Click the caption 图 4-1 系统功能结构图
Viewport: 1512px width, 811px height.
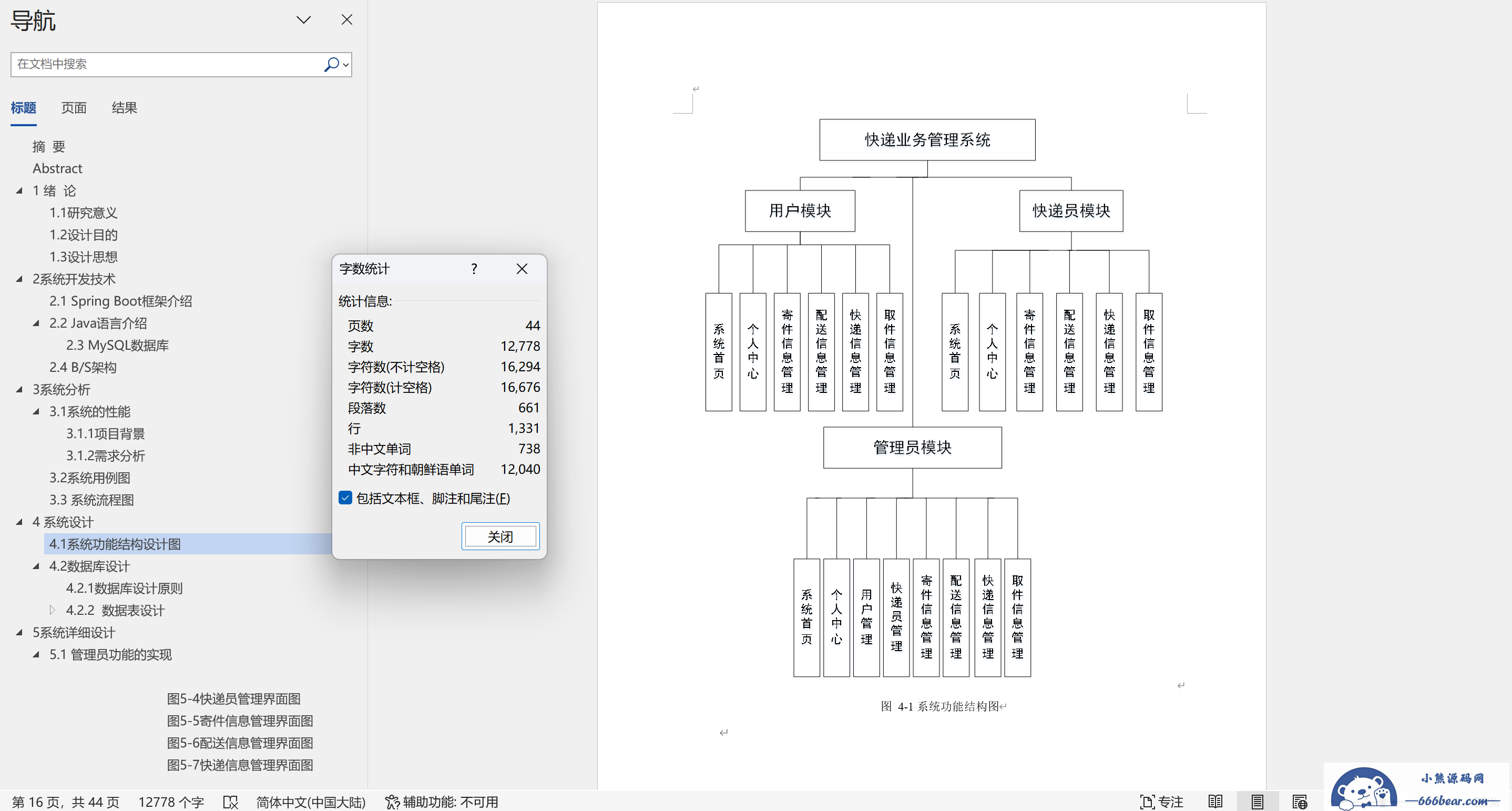[939, 706]
